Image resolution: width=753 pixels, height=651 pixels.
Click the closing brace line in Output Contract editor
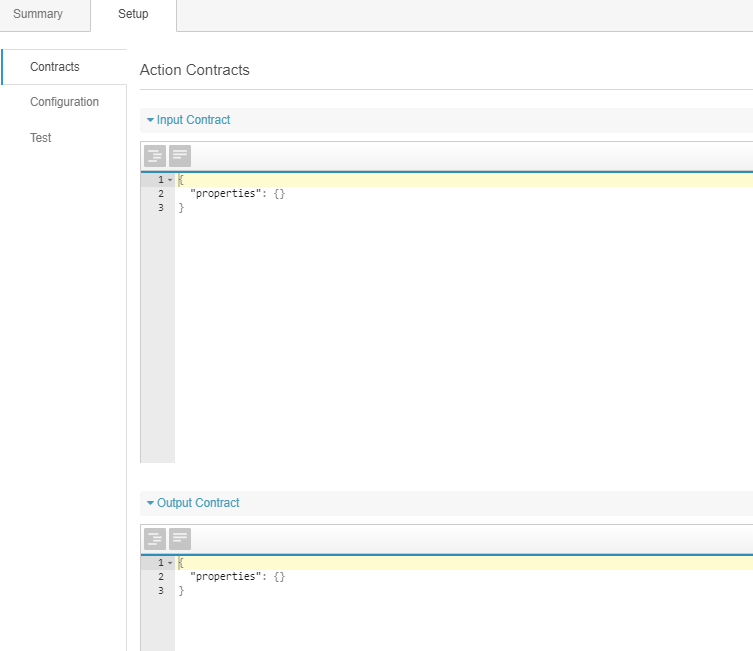[x=181, y=591]
